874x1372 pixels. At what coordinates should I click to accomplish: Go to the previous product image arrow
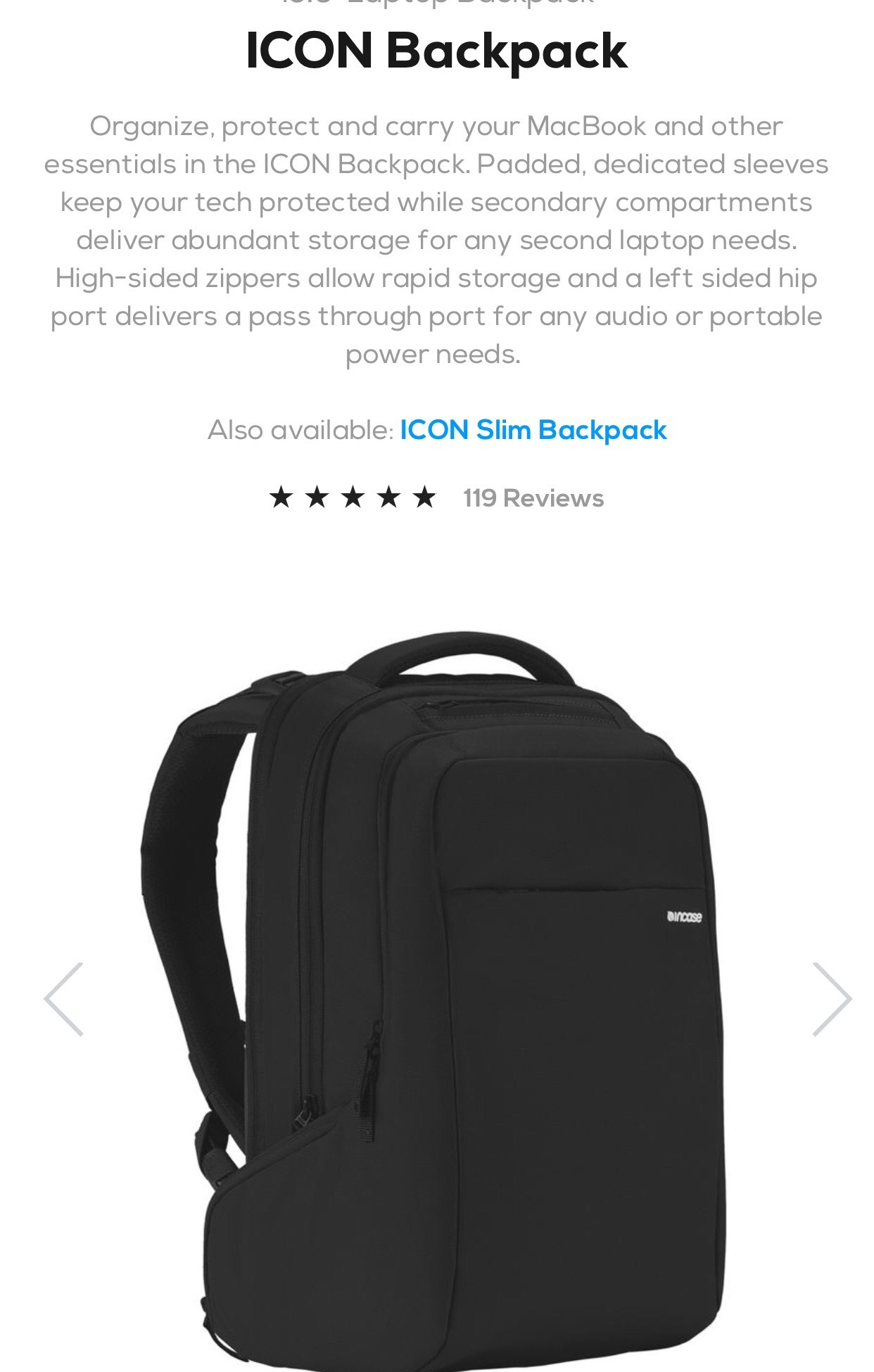(63, 999)
